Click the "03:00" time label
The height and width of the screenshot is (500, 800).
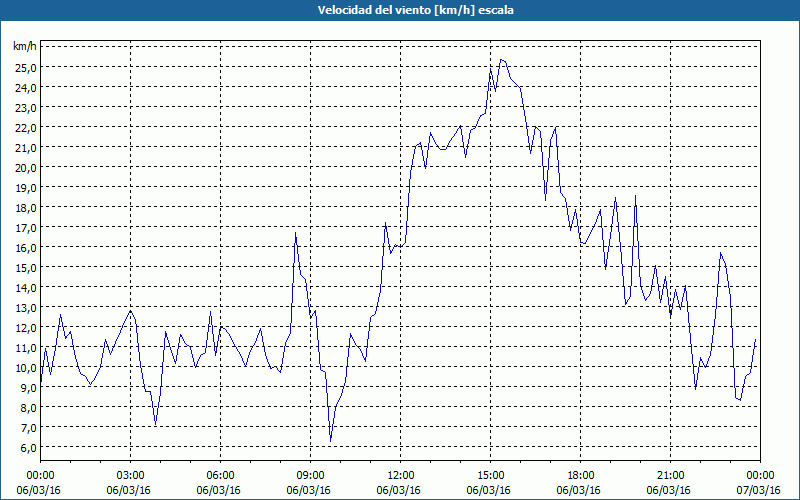(x=131, y=476)
